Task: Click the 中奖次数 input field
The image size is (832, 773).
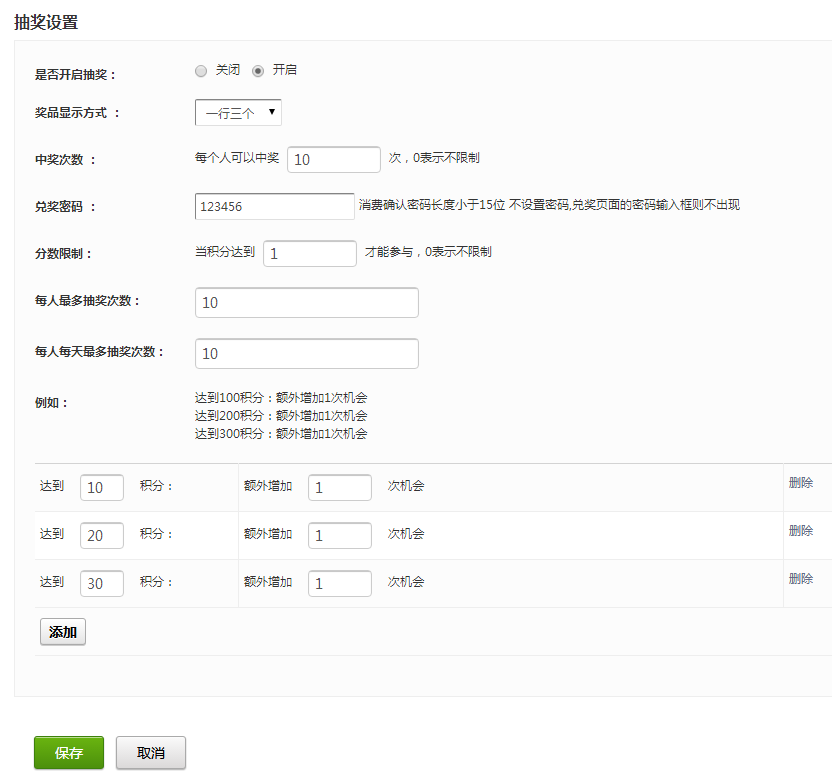Action: point(334,160)
